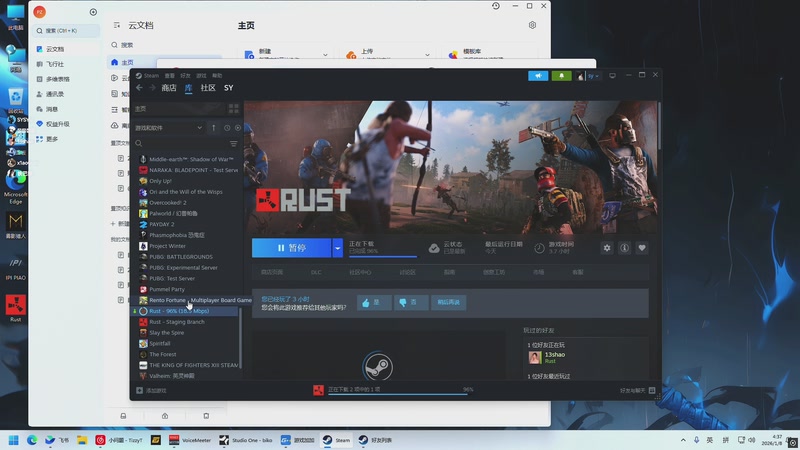This screenshot has height=450, width=800.
Task: Toggle ready-to-play filter icon
Action: coord(238,128)
